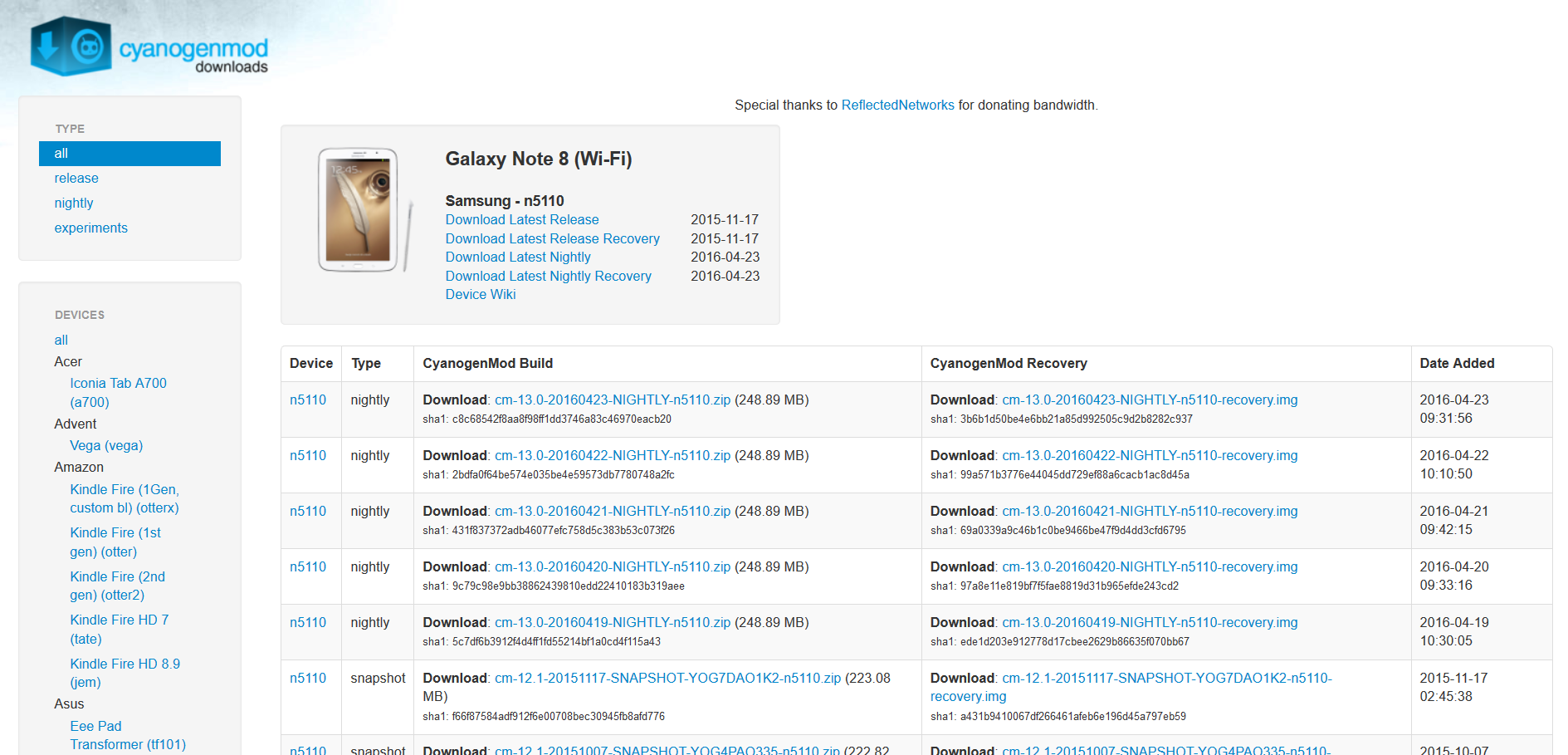Click n5110 device link in 20160421 row
Screen dimensions: 1568x755
point(308,512)
